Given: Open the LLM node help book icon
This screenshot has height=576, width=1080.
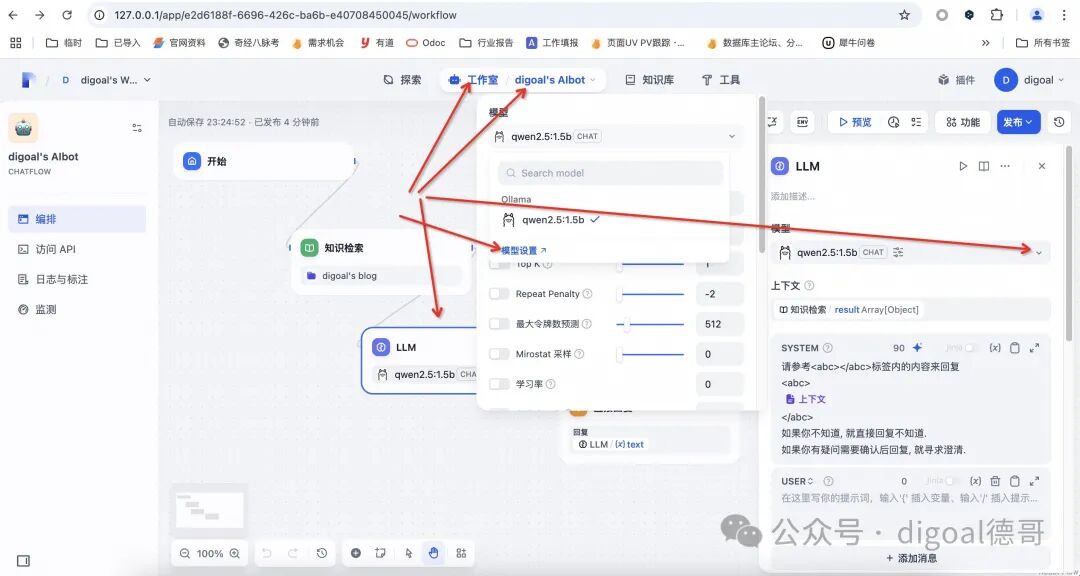Looking at the screenshot, I should point(984,166).
